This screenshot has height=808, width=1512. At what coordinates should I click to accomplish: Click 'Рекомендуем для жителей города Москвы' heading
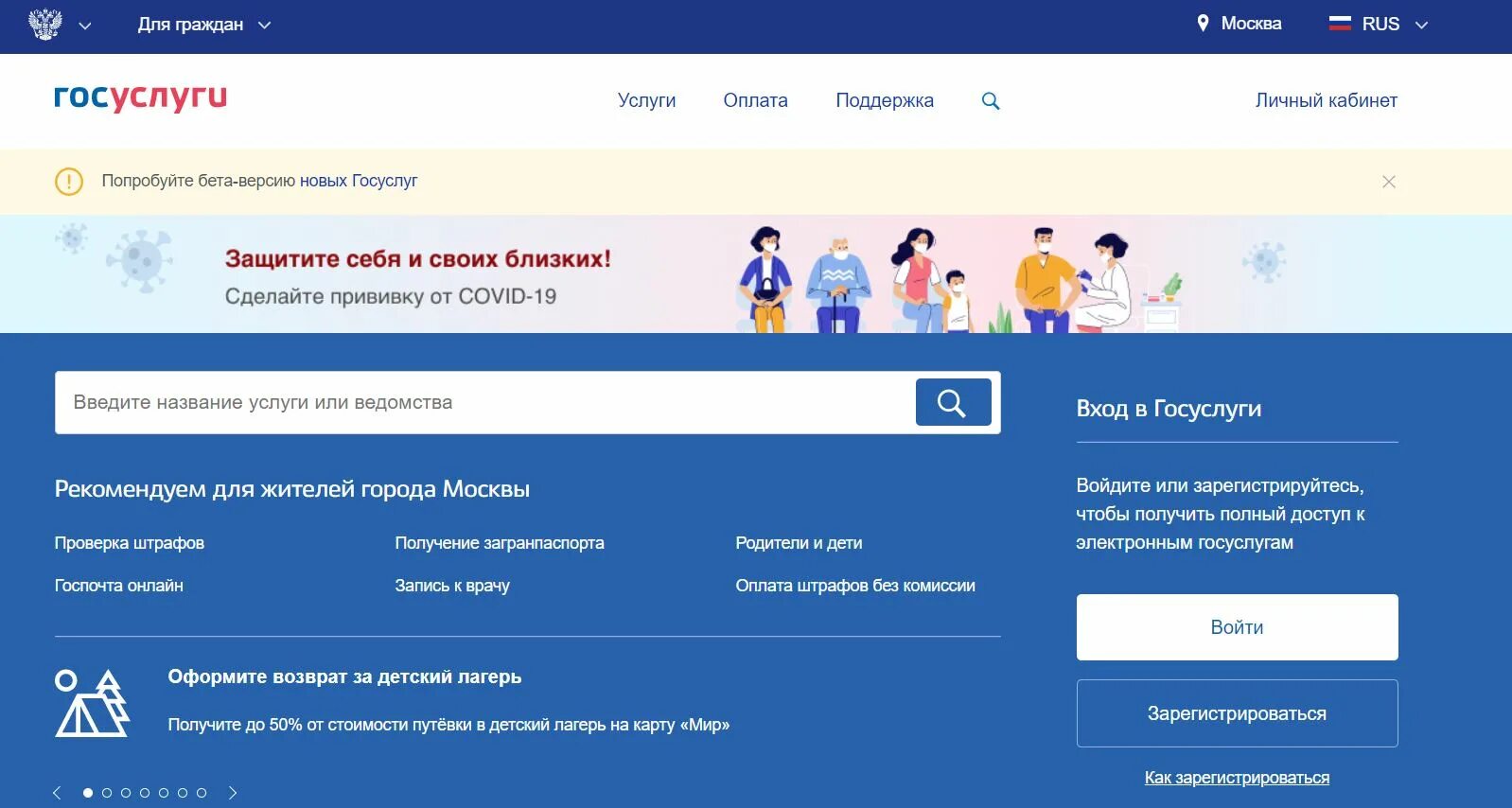[x=291, y=489]
